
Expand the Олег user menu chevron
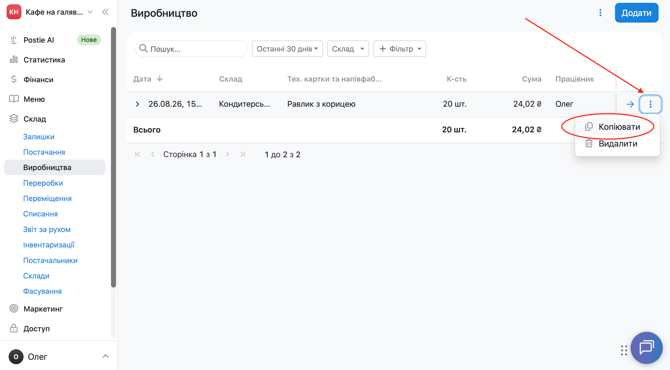(106, 356)
